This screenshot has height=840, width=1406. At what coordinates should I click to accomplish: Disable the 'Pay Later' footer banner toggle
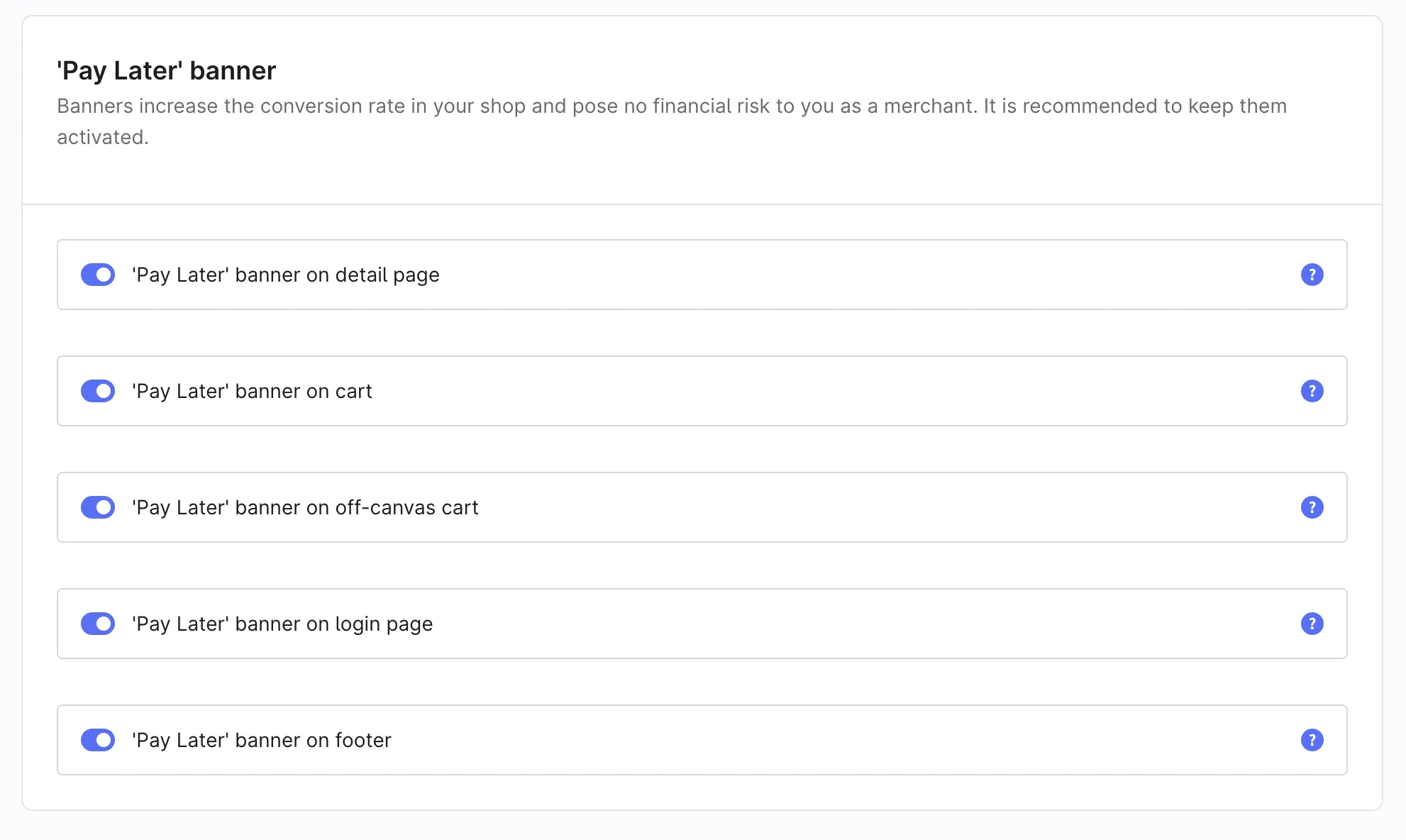pos(98,740)
